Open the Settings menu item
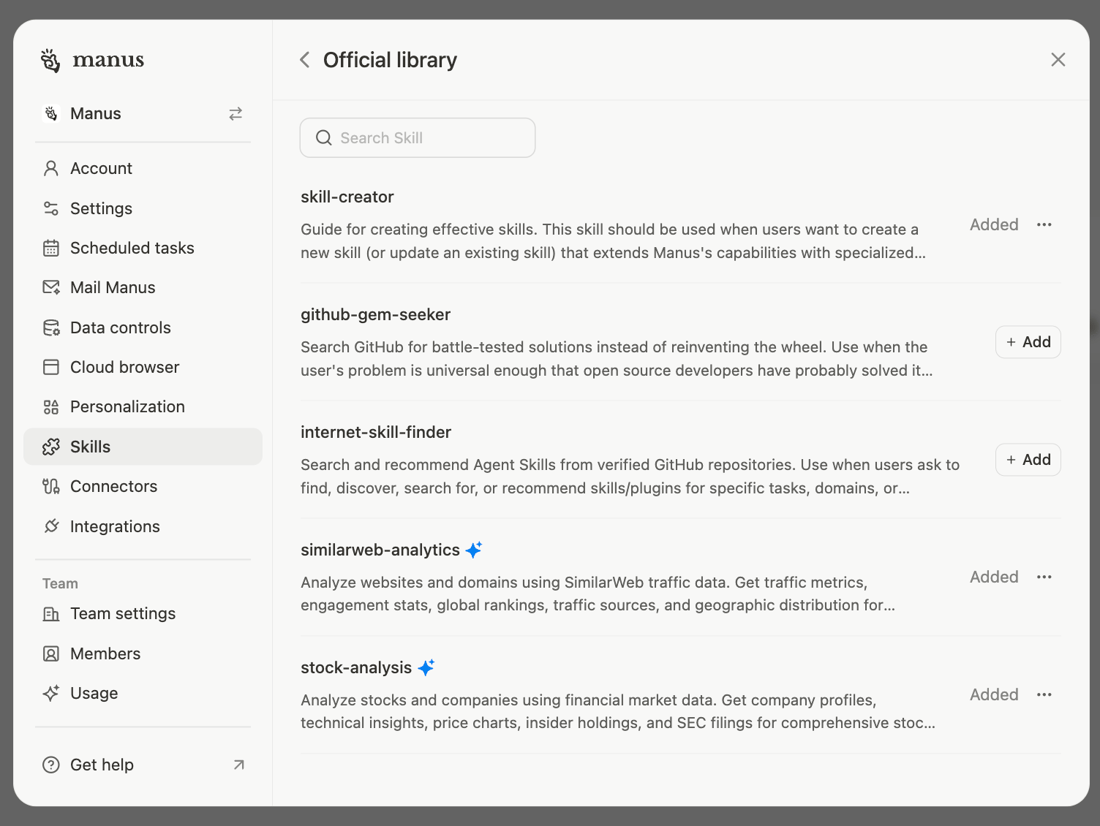Image resolution: width=1100 pixels, height=826 pixels. [x=143, y=208]
